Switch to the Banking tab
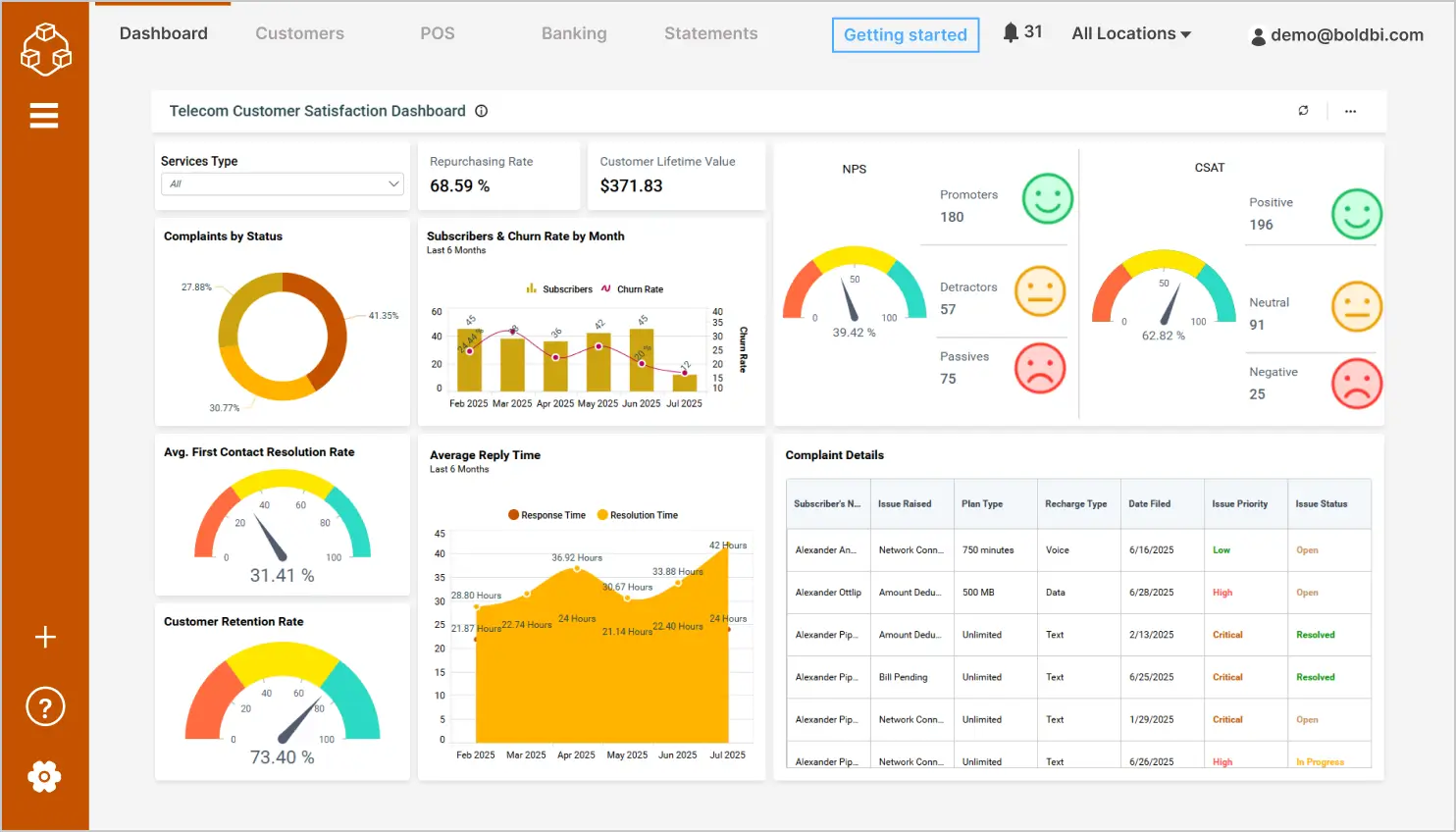This screenshot has width=1456, height=832. tap(574, 32)
